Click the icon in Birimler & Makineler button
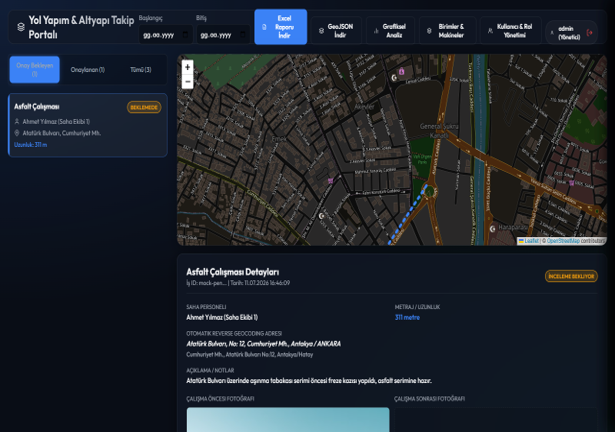The height and width of the screenshot is (432, 615). coord(429,31)
